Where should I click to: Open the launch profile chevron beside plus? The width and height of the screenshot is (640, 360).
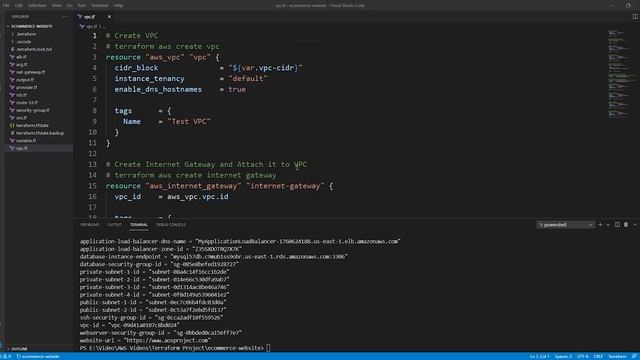point(608,225)
